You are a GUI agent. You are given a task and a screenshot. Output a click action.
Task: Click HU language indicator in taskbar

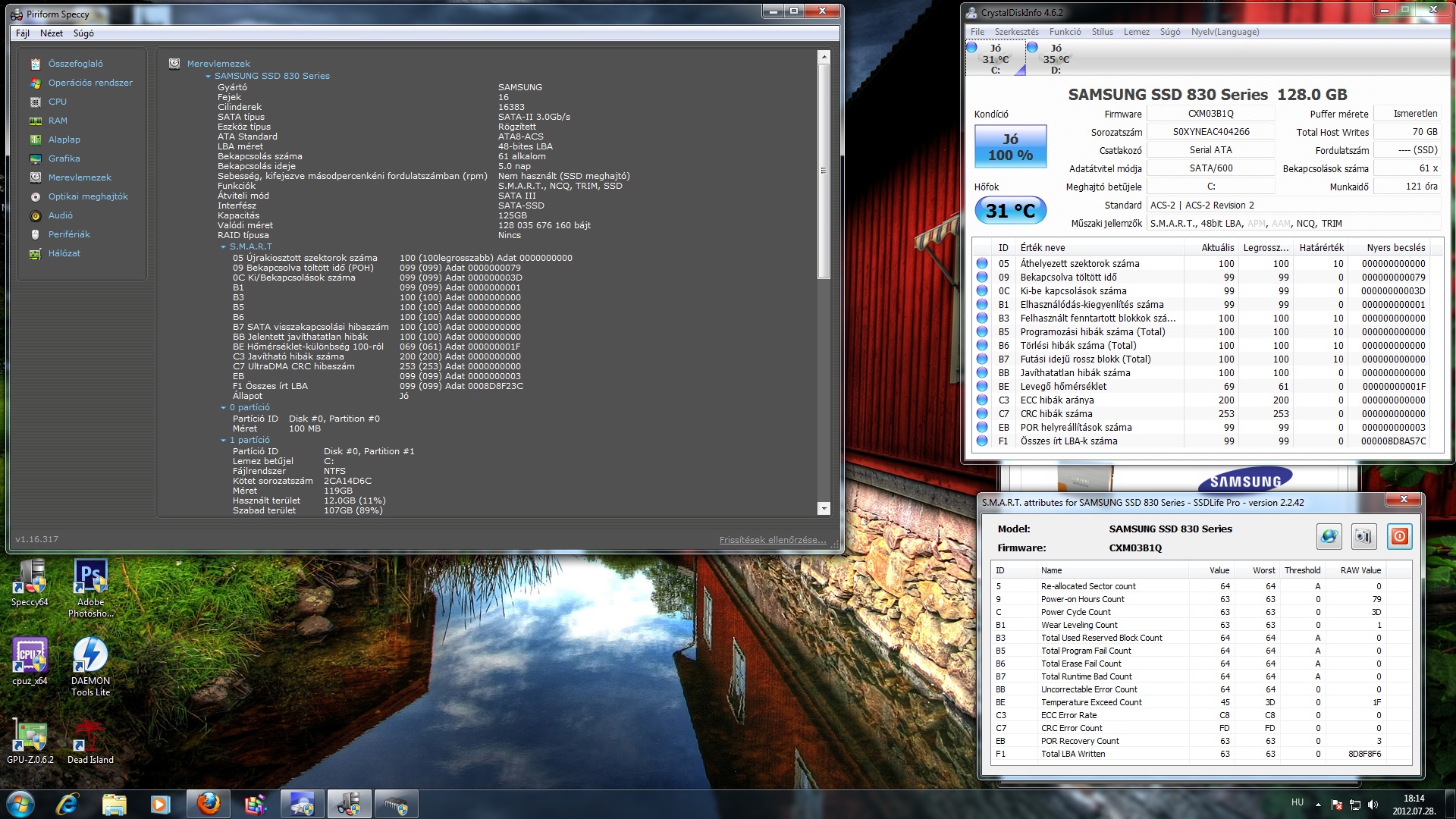click(x=1298, y=802)
